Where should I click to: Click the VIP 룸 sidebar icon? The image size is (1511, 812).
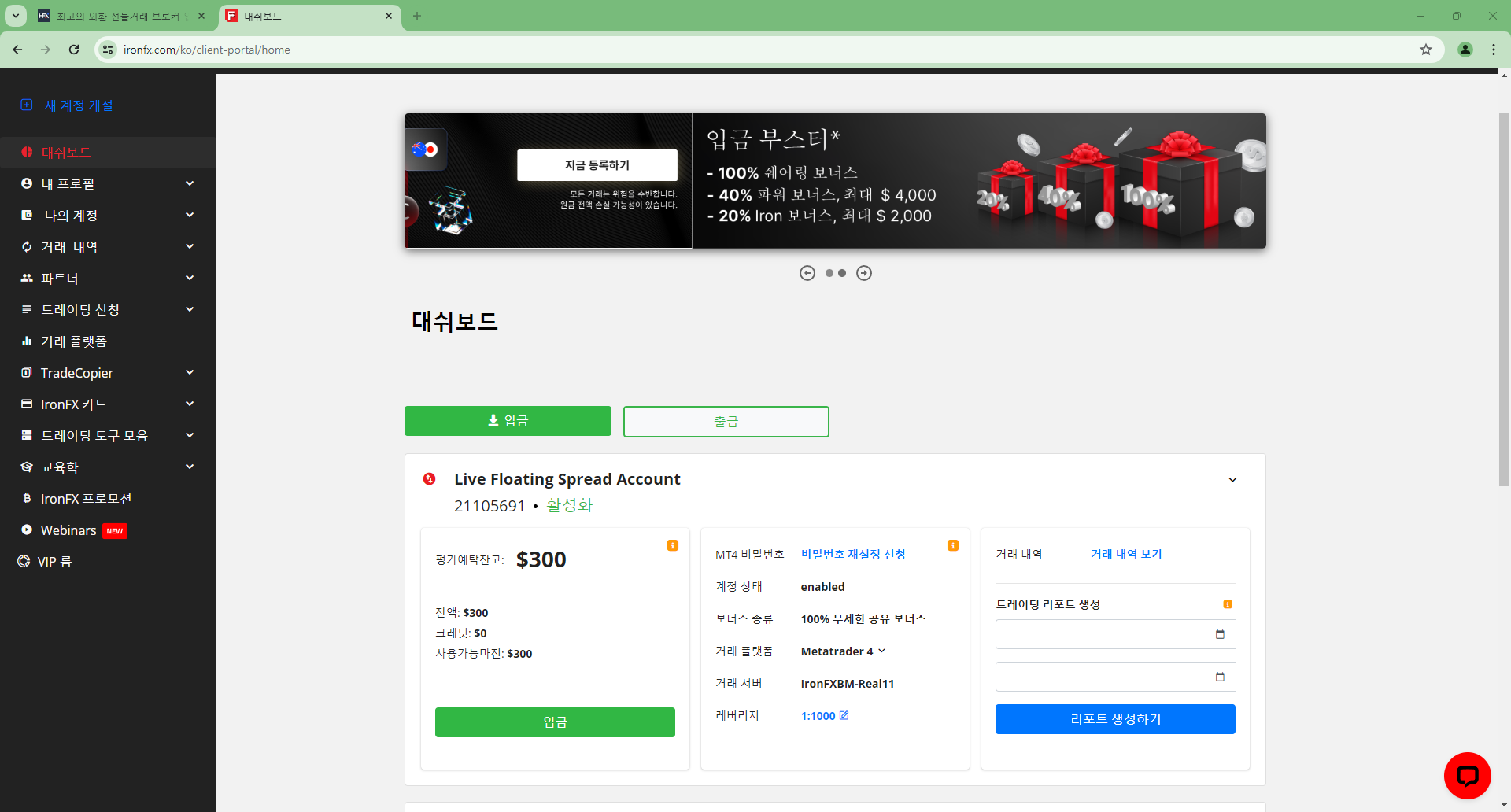coord(22,561)
